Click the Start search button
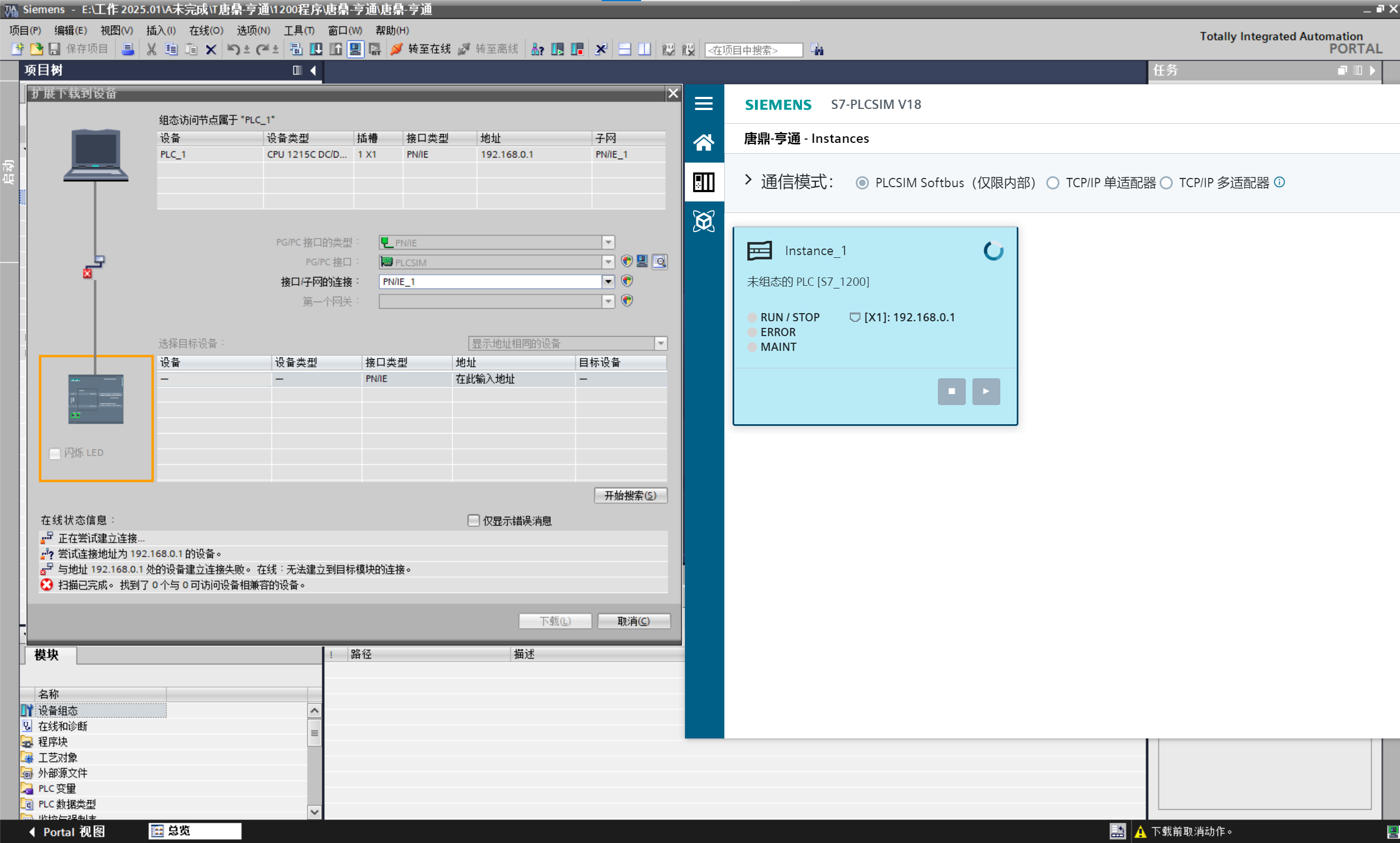Screen dimensions: 1400x843 (x=630, y=495)
